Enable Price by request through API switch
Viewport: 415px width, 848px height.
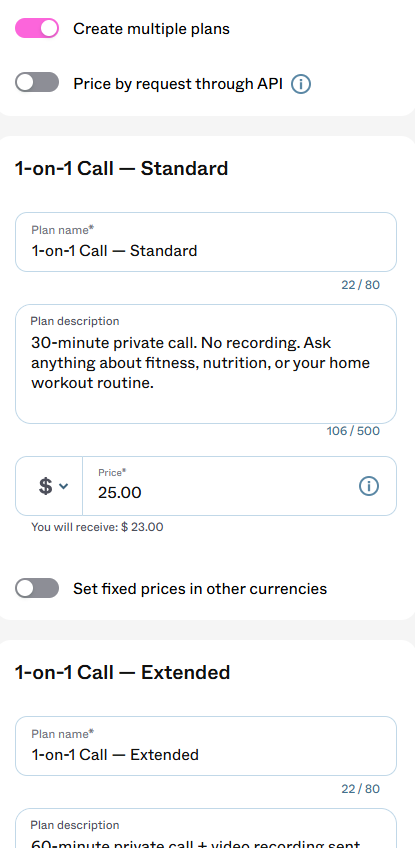pos(37,82)
